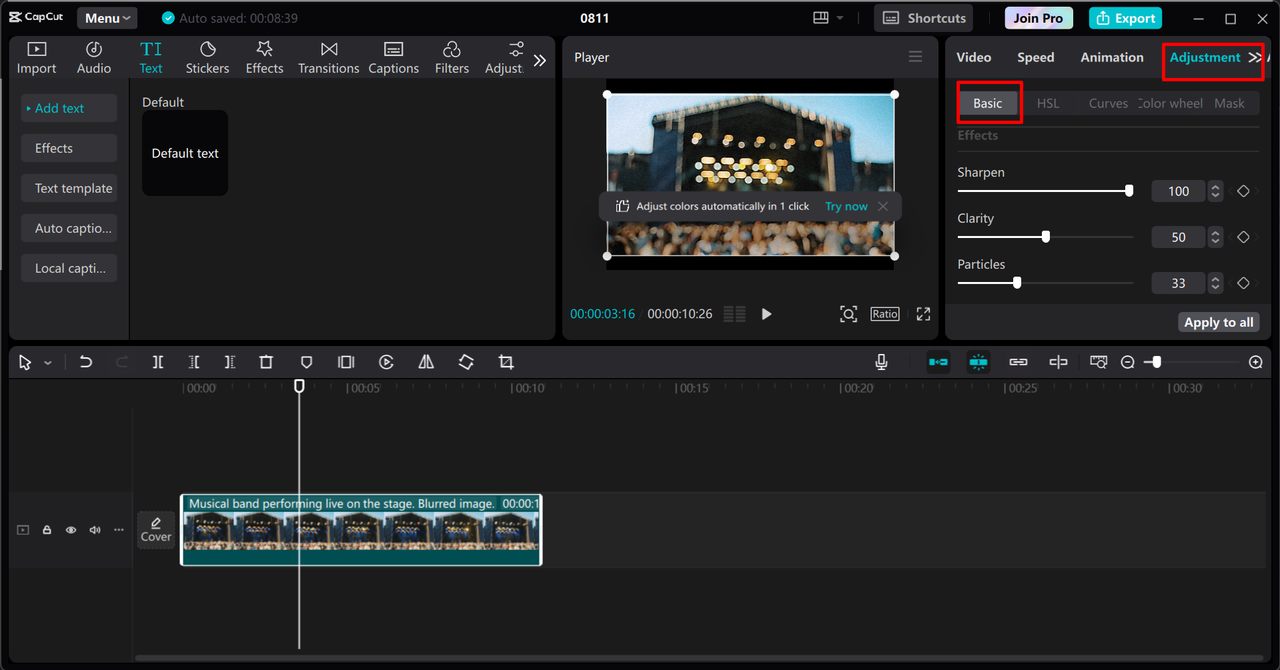This screenshot has width=1280, height=670.
Task: Open the Shortcuts panel
Action: click(x=924, y=18)
